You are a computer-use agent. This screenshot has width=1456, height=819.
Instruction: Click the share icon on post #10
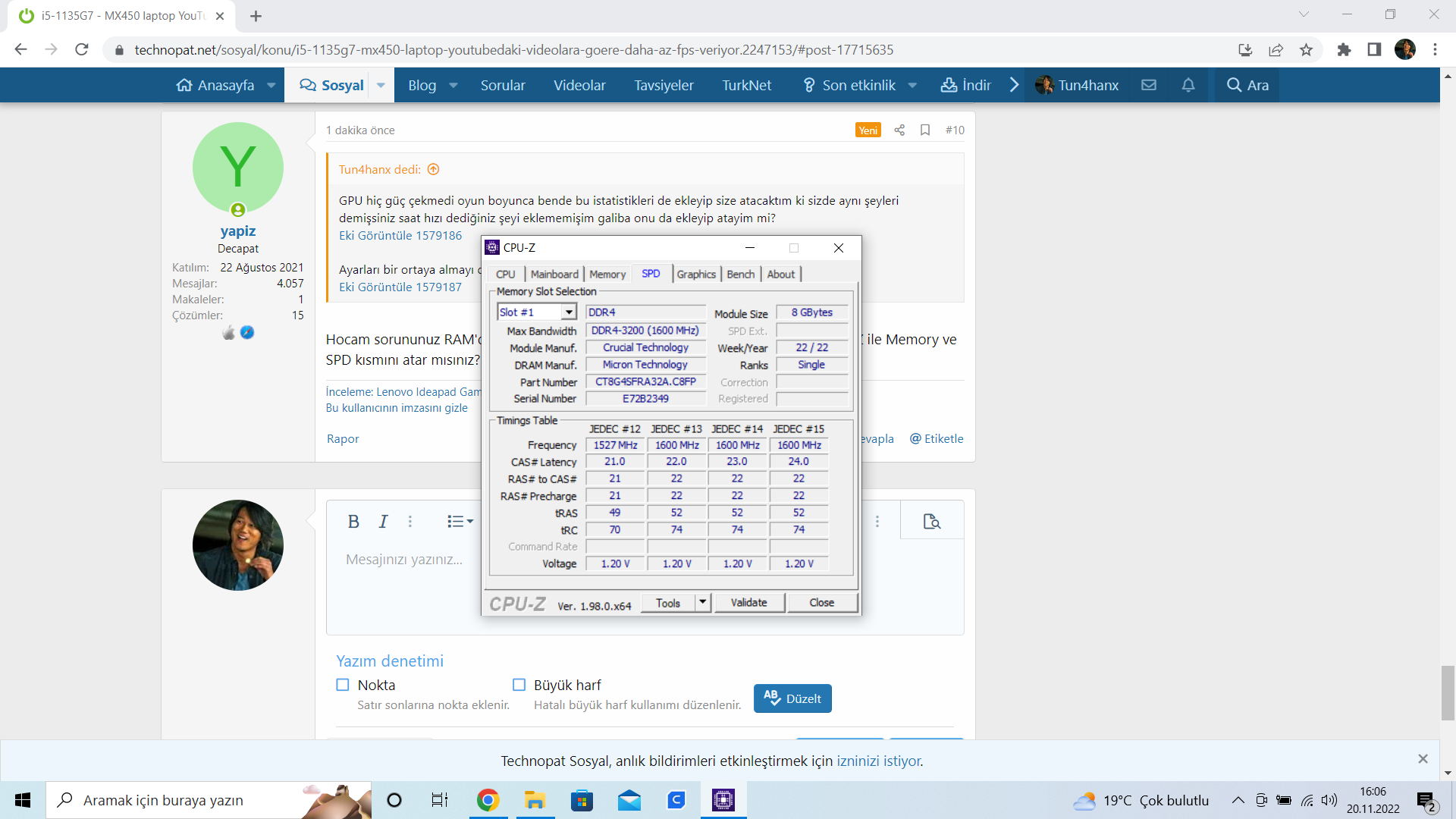899,130
